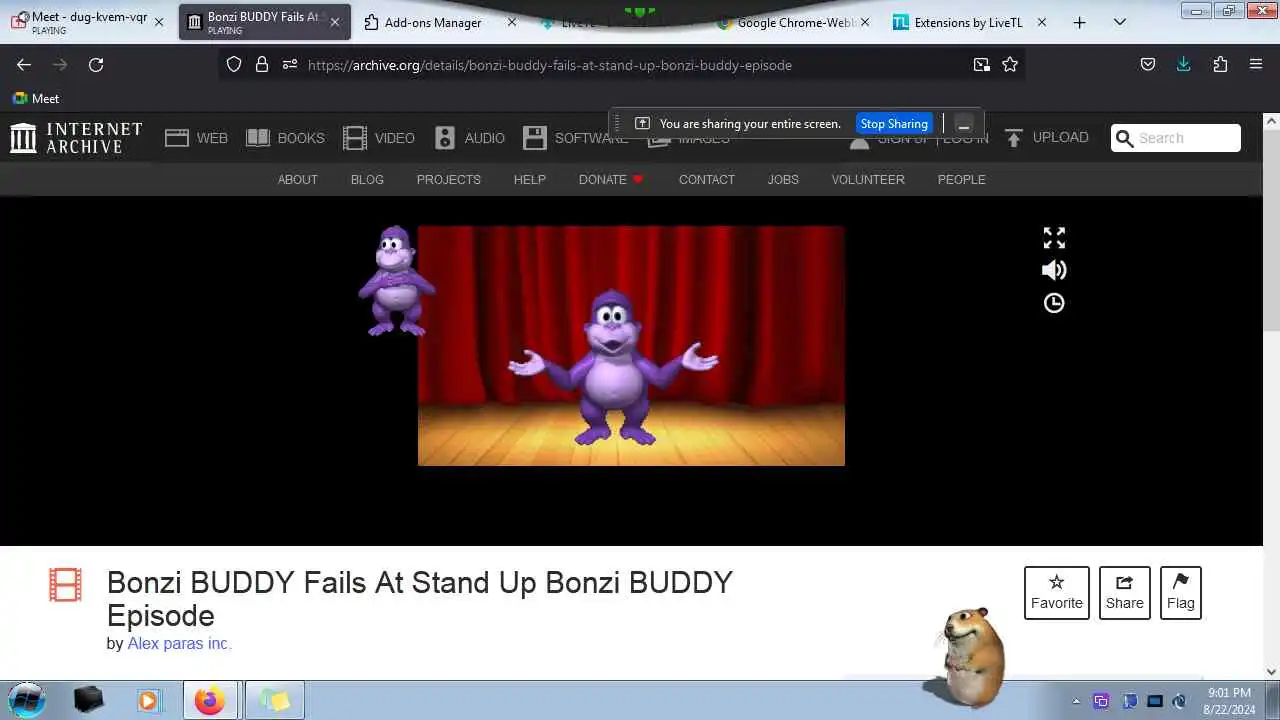This screenshot has height=720, width=1280.
Task: Open the BLOG link
Action: click(x=367, y=180)
